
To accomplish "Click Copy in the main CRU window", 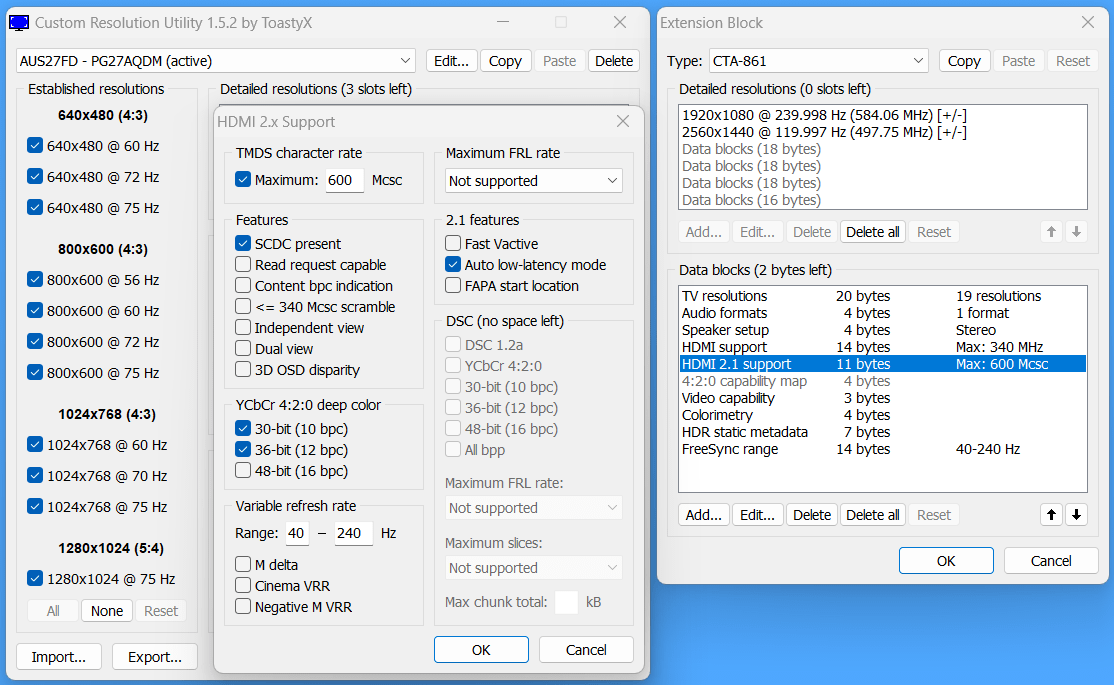I will pos(505,61).
